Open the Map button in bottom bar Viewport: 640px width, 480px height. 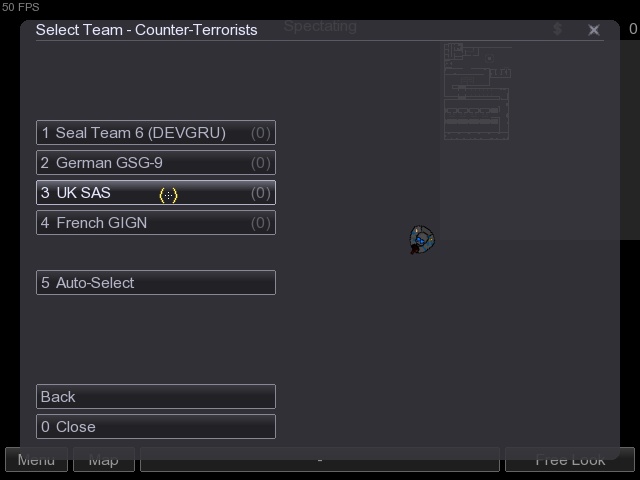pos(104,460)
